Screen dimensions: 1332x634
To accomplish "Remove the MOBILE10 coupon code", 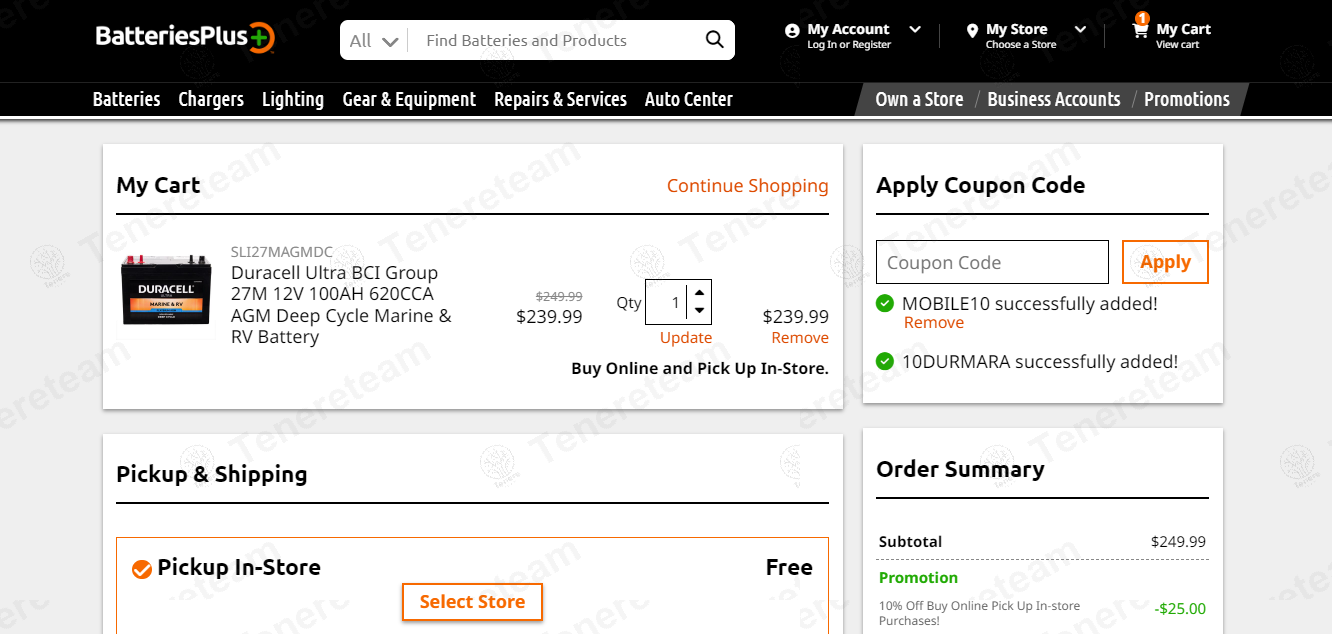I will pos(933,323).
